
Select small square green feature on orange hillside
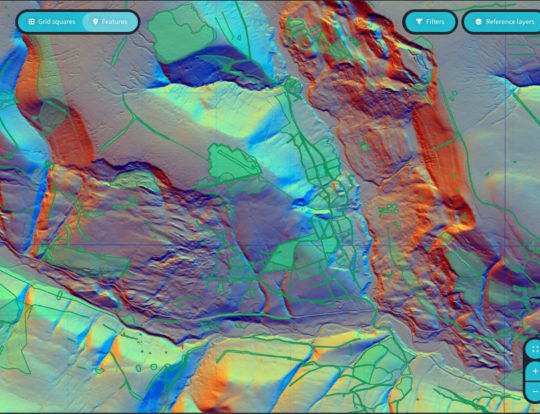pyautogui.click(x=365, y=147)
